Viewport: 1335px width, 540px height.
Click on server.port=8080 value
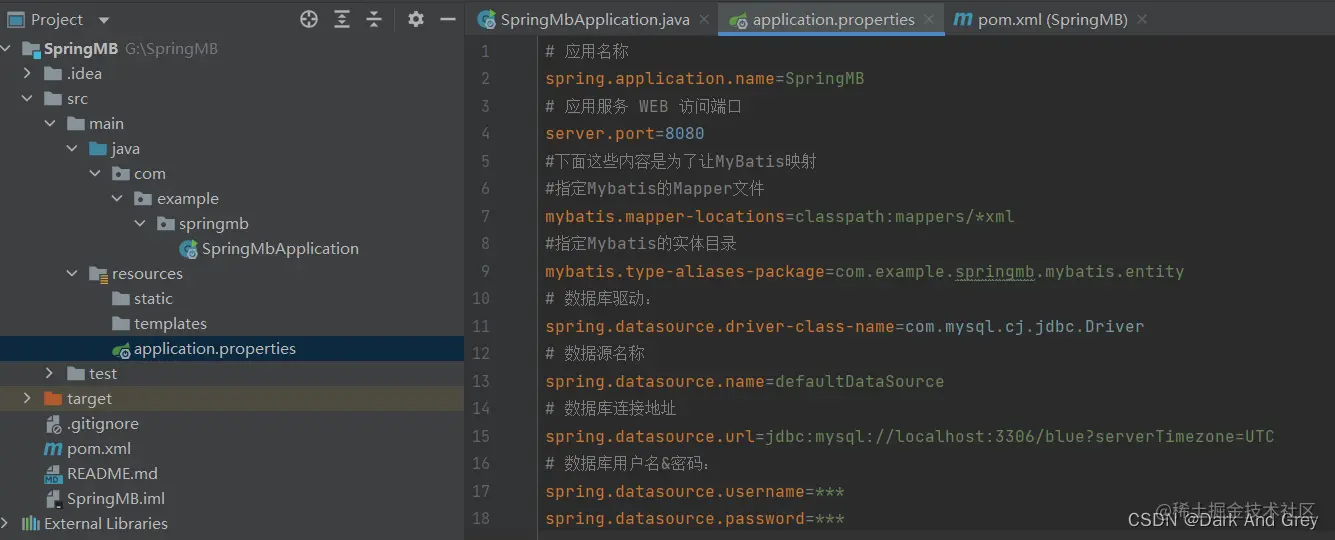tap(684, 133)
